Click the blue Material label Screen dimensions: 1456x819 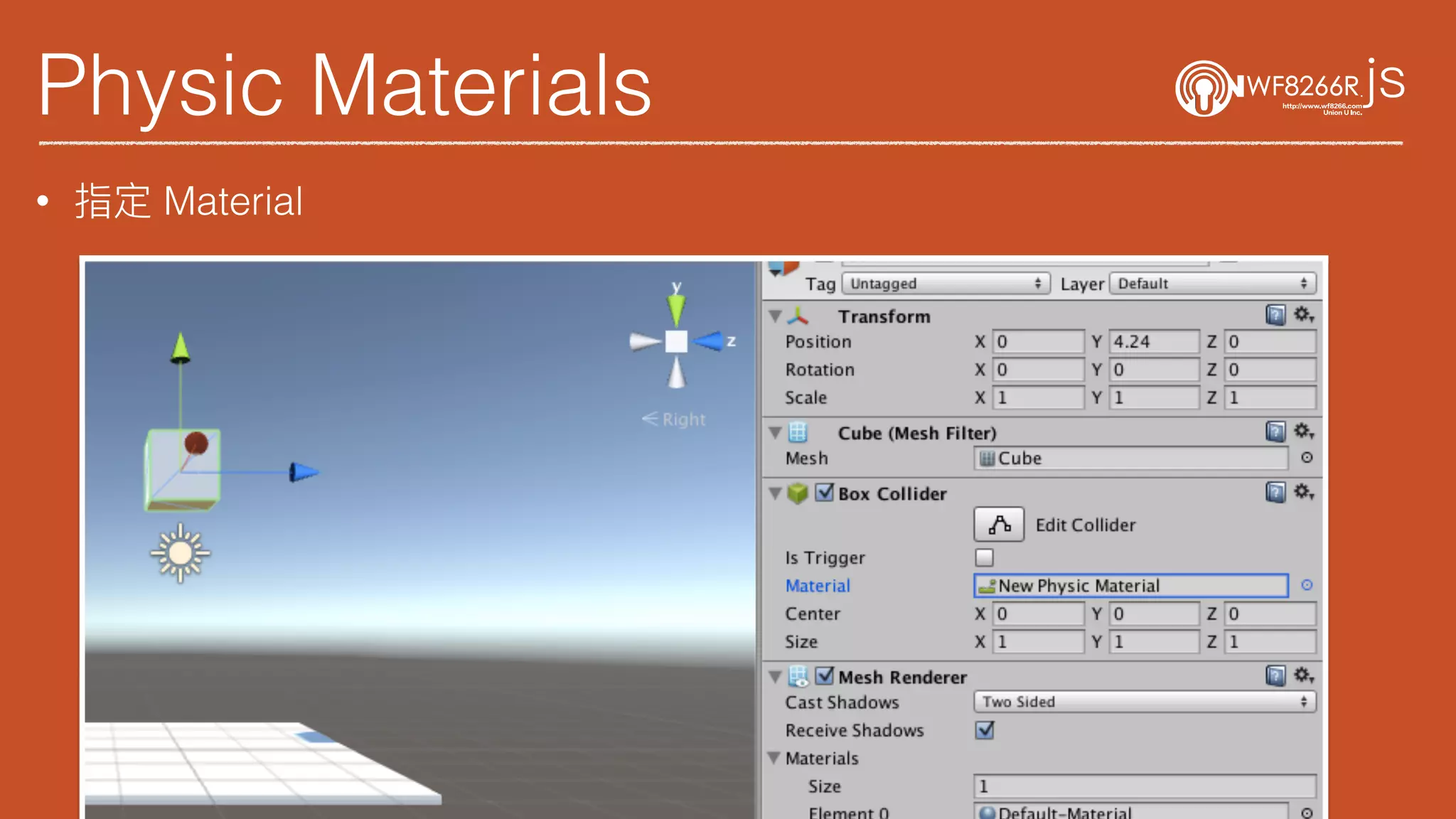818,586
